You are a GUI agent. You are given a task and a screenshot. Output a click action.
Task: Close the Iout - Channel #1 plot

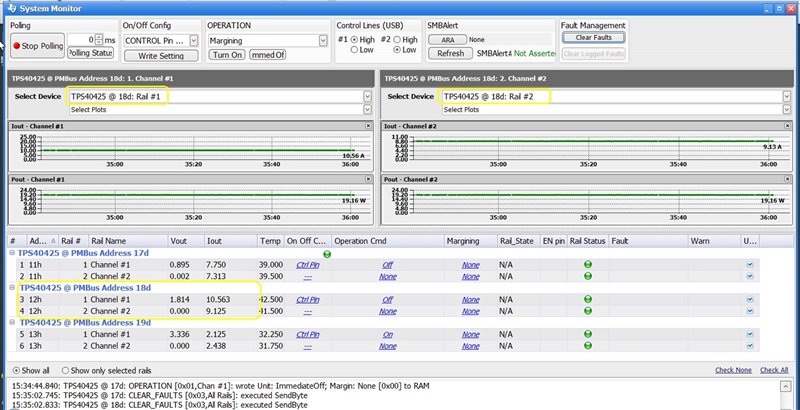click(x=368, y=125)
